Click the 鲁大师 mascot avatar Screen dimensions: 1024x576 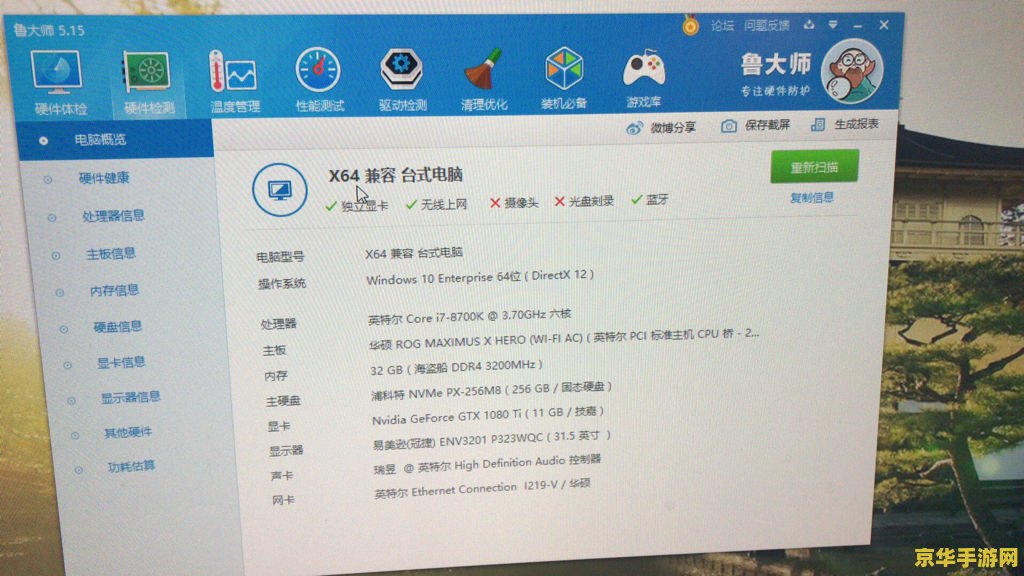click(x=852, y=71)
